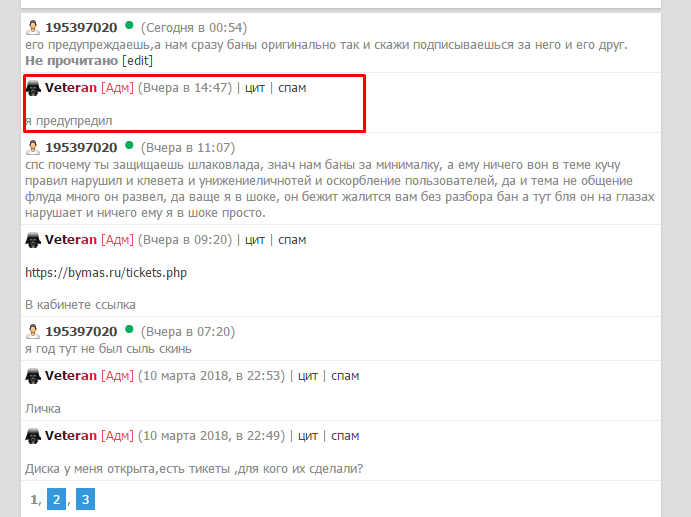This screenshot has width=691, height=517.
Task: Report the 14:47 Veteran message as spam
Action: point(292,88)
